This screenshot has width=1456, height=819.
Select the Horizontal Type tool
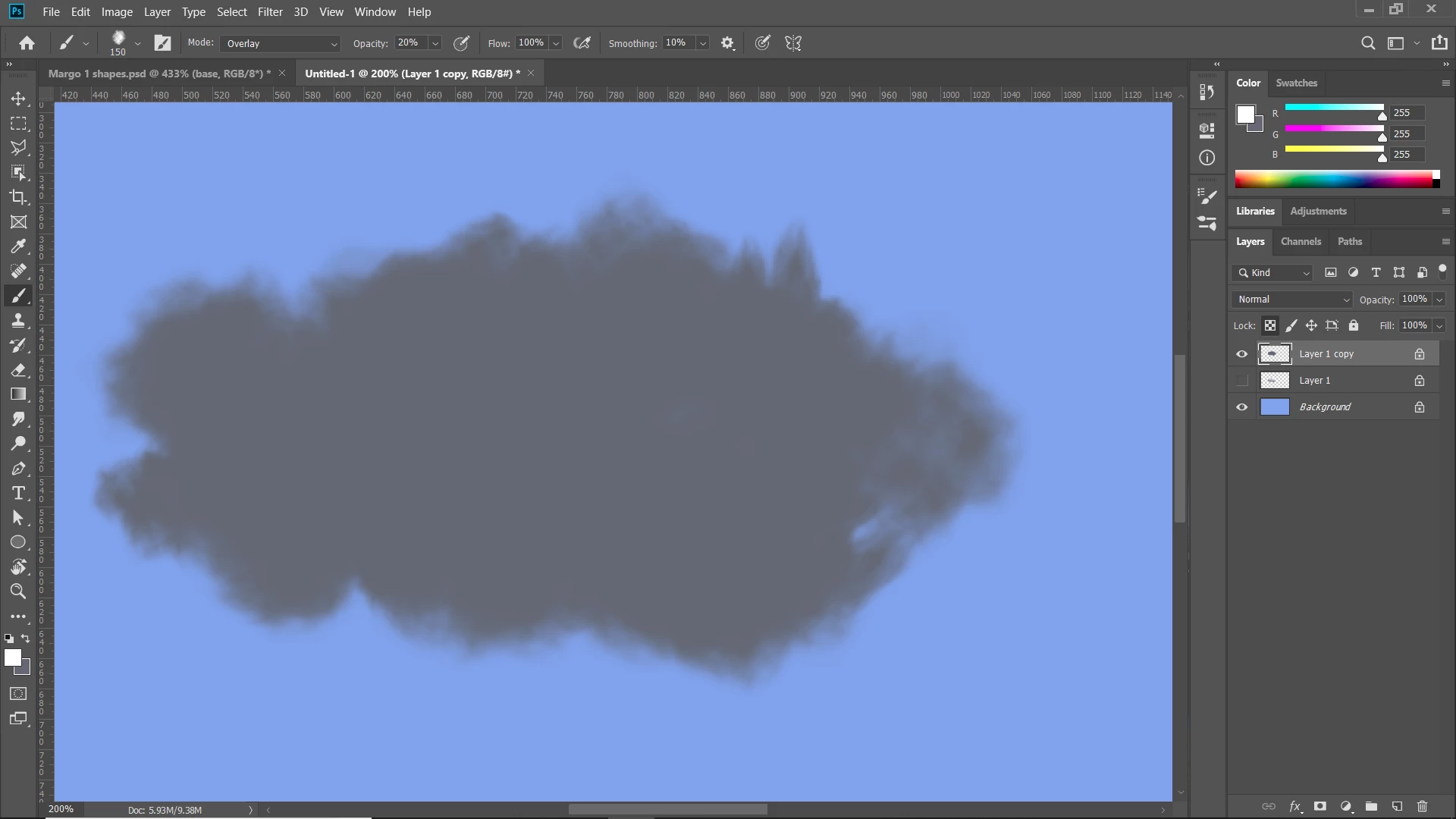pyautogui.click(x=18, y=494)
